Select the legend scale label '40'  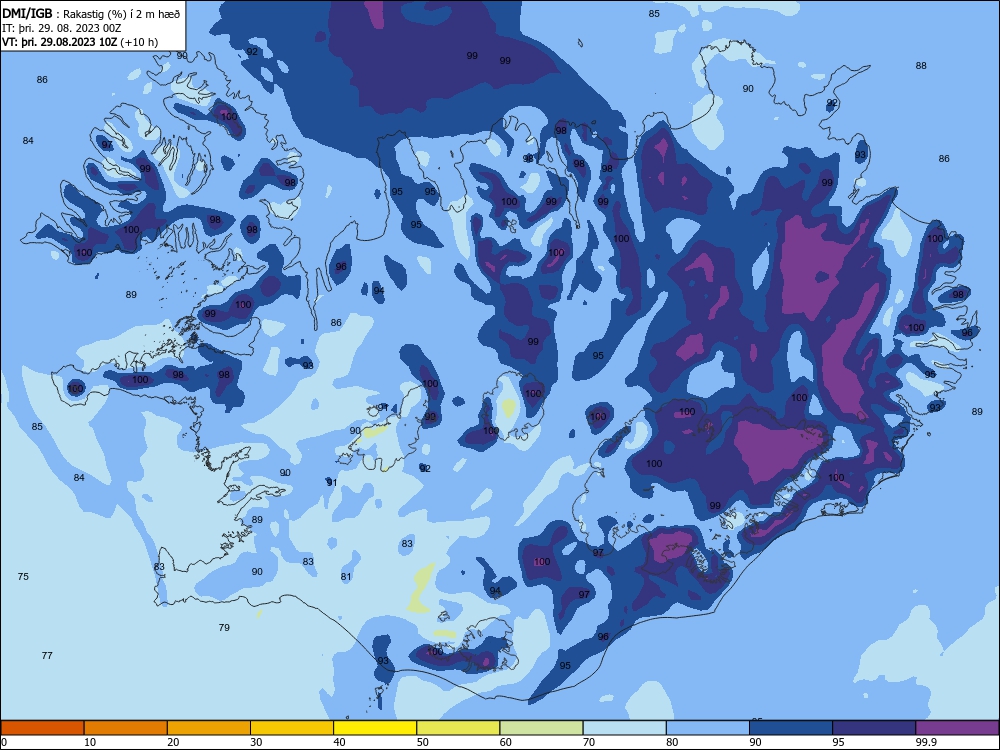tap(339, 742)
